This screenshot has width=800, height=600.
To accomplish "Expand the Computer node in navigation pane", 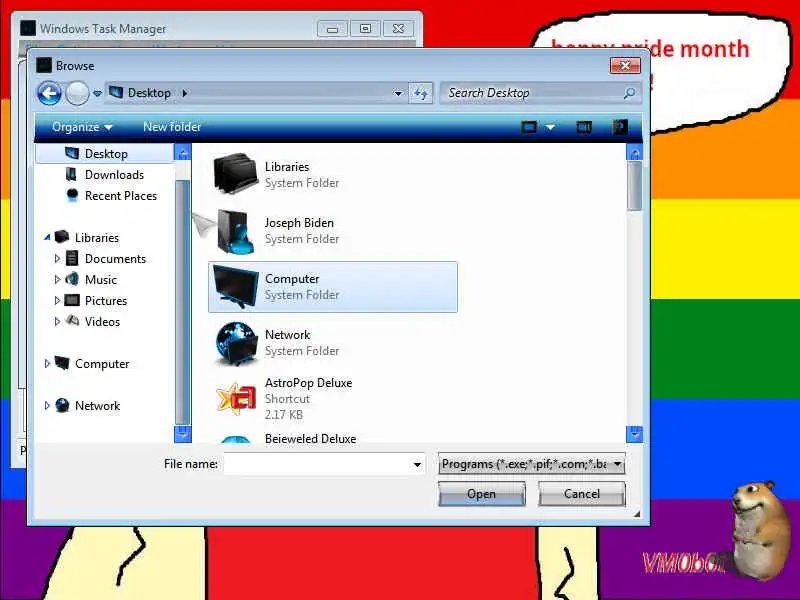I will [x=47, y=363].
